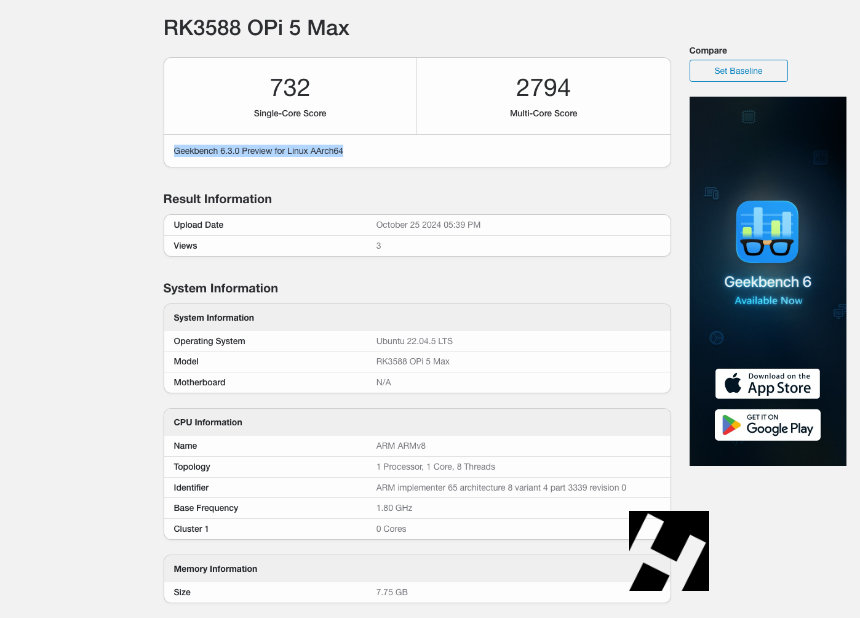Click the Model row label
This screenshot has width=860, height=618.
pos(186,361)
